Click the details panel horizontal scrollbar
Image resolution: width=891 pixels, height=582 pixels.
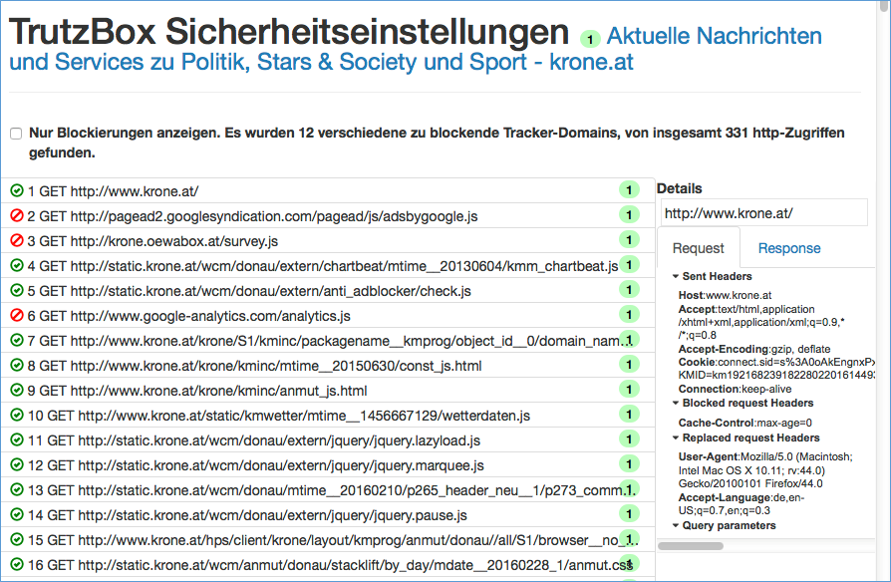click(x=690, y=546)
